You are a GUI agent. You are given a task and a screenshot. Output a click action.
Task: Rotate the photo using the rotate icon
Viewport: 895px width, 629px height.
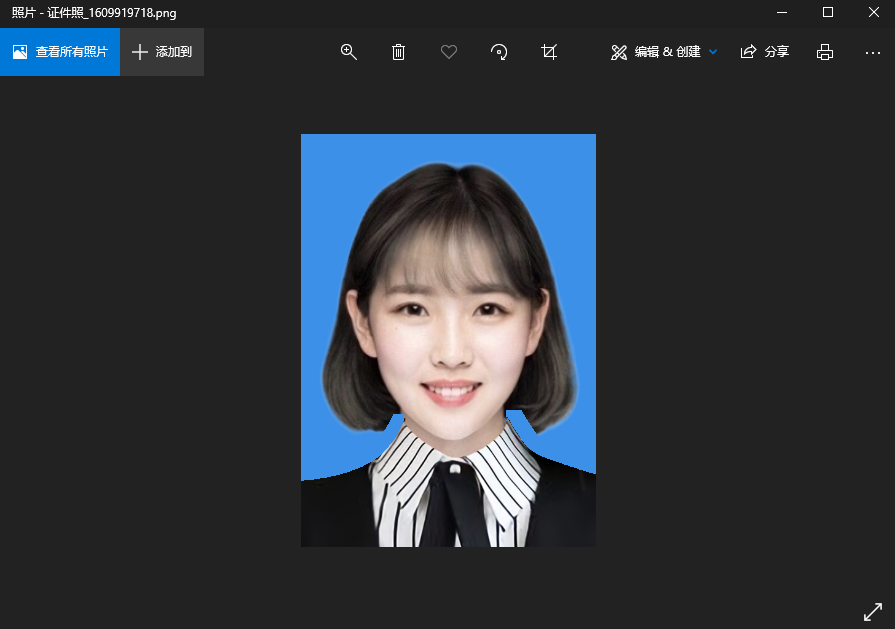click(499, 52)
